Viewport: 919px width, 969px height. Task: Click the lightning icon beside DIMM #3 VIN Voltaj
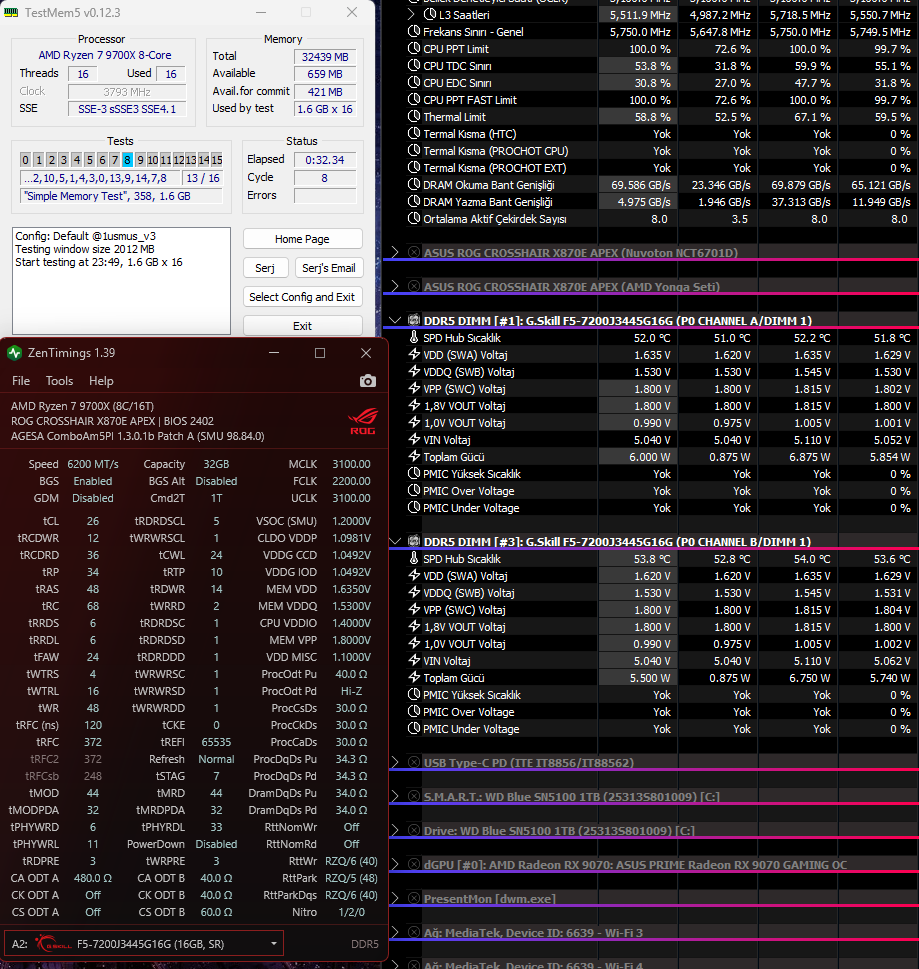click(414, 660)
